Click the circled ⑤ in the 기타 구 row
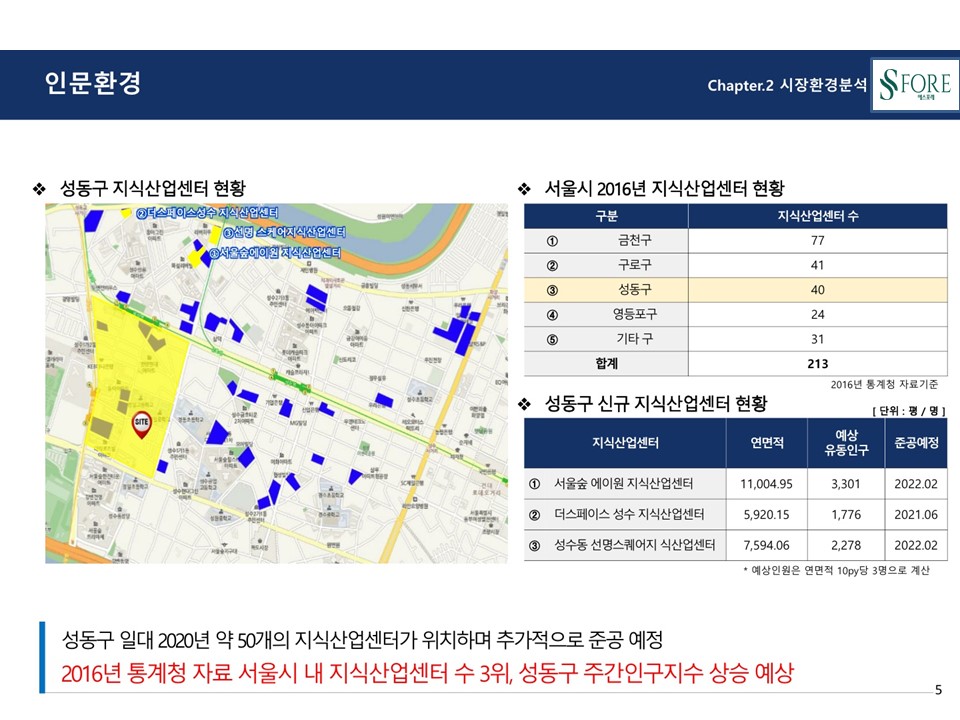Image resolution: width=960 pixels, height=720 pixels. [552, 339]
